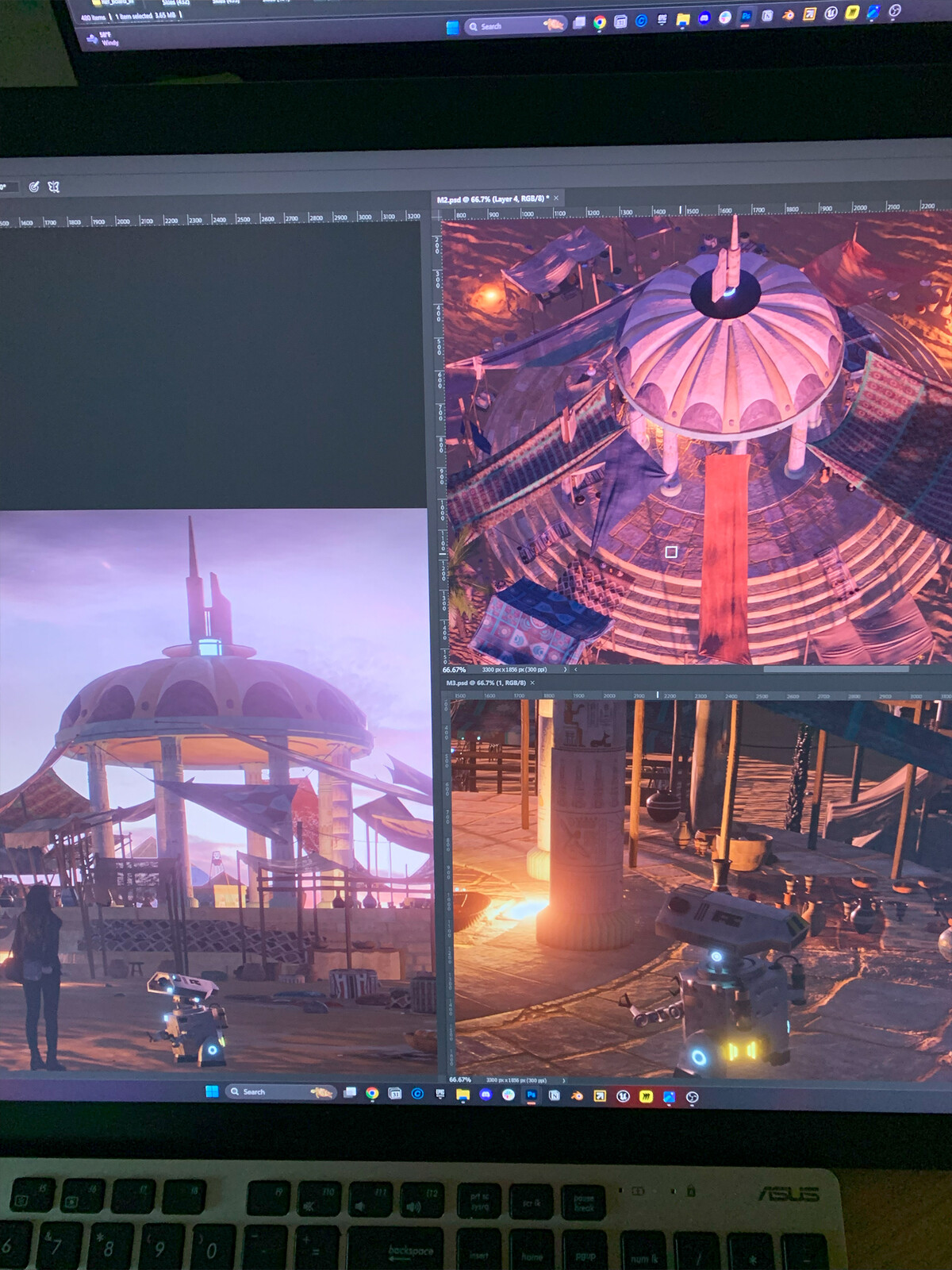Click the 66.67% zoom field of M3.psd
This screenshot has height=1270, width=952.
pyautogui.click(x=460, y=1080)
